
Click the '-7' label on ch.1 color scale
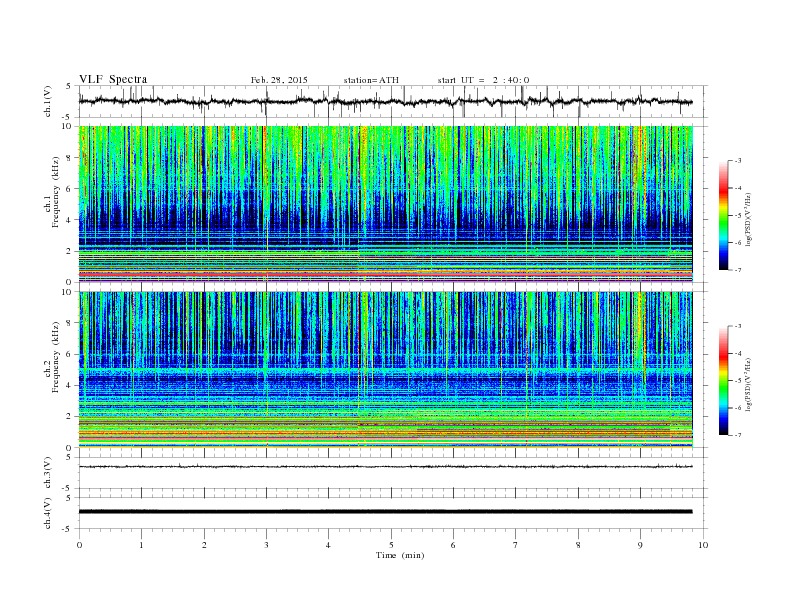(x=738, y=270)
